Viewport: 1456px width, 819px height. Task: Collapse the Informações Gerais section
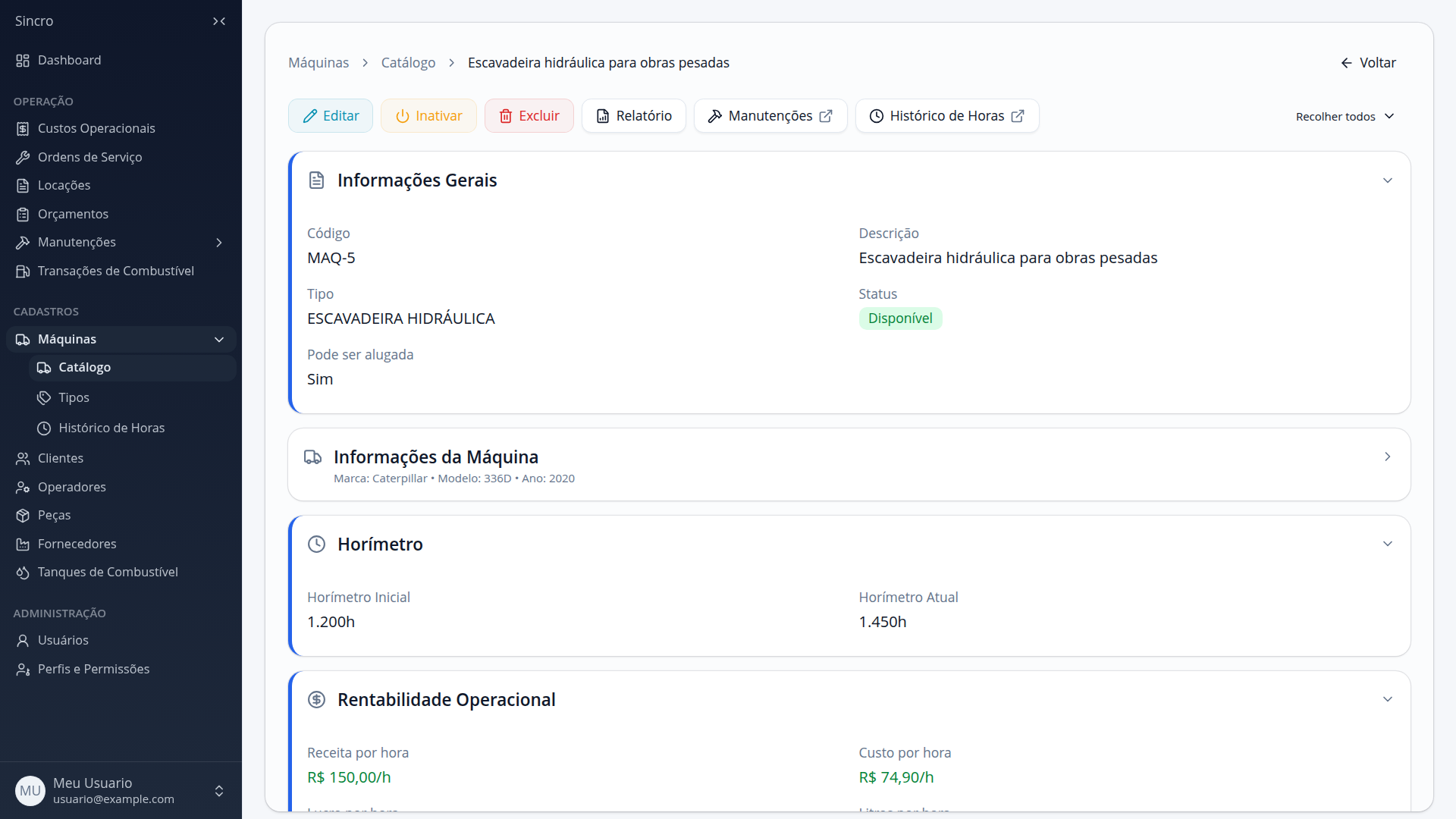1388,180
